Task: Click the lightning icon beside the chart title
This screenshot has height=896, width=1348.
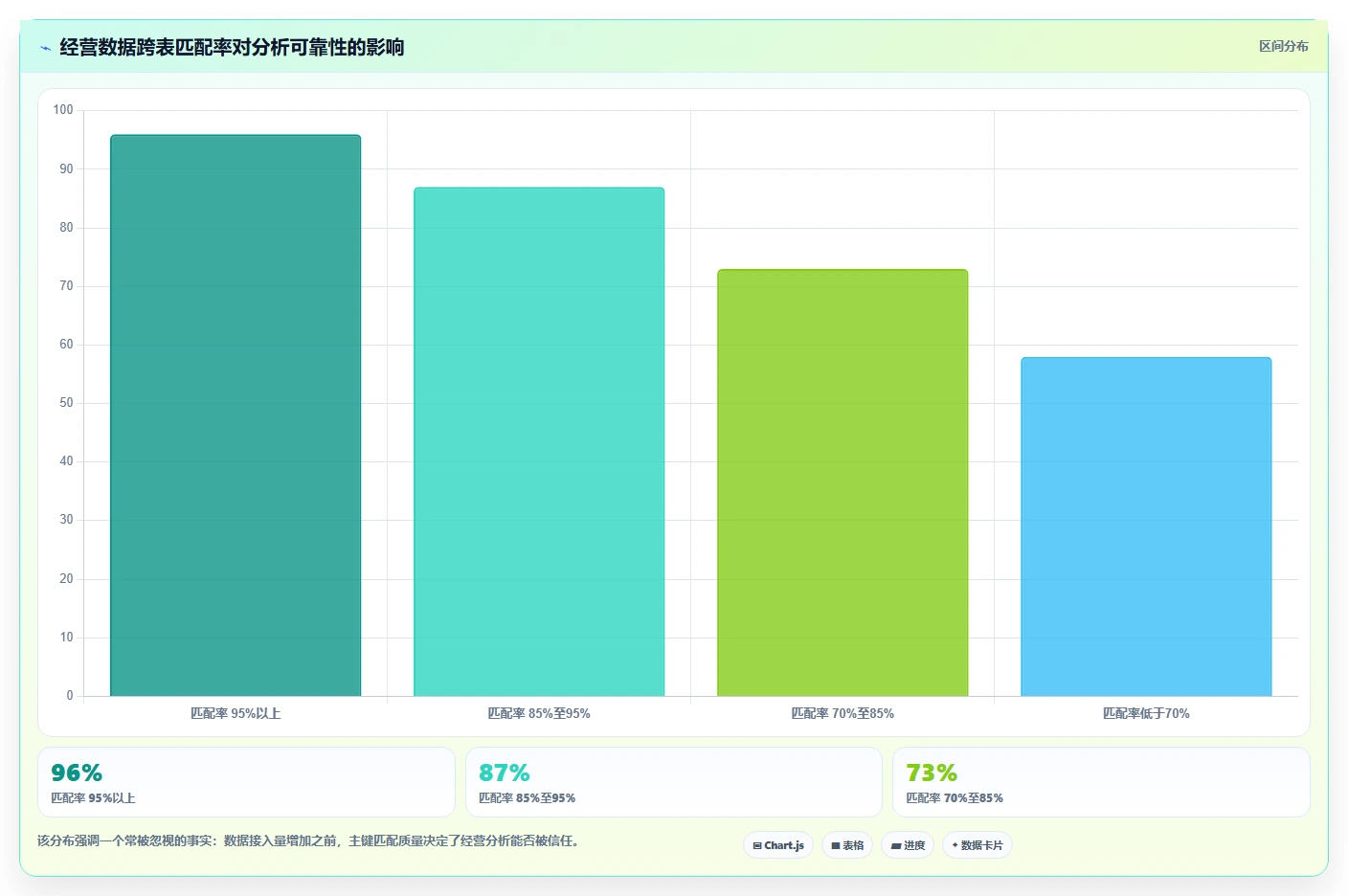Action: 45,48
